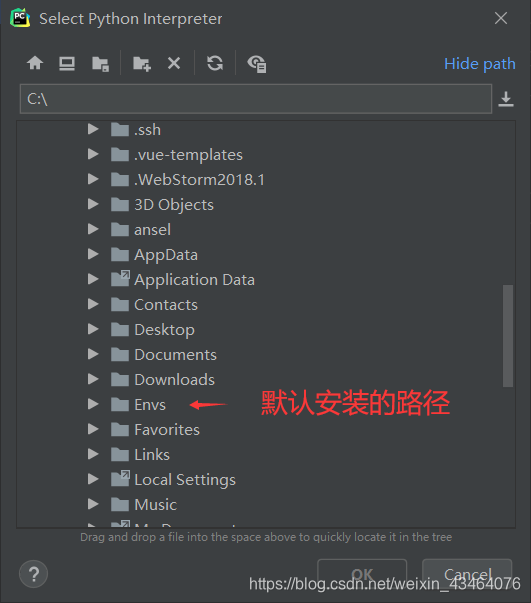
Task: Click the Hide path link
Action: click(x=479, y=63)
